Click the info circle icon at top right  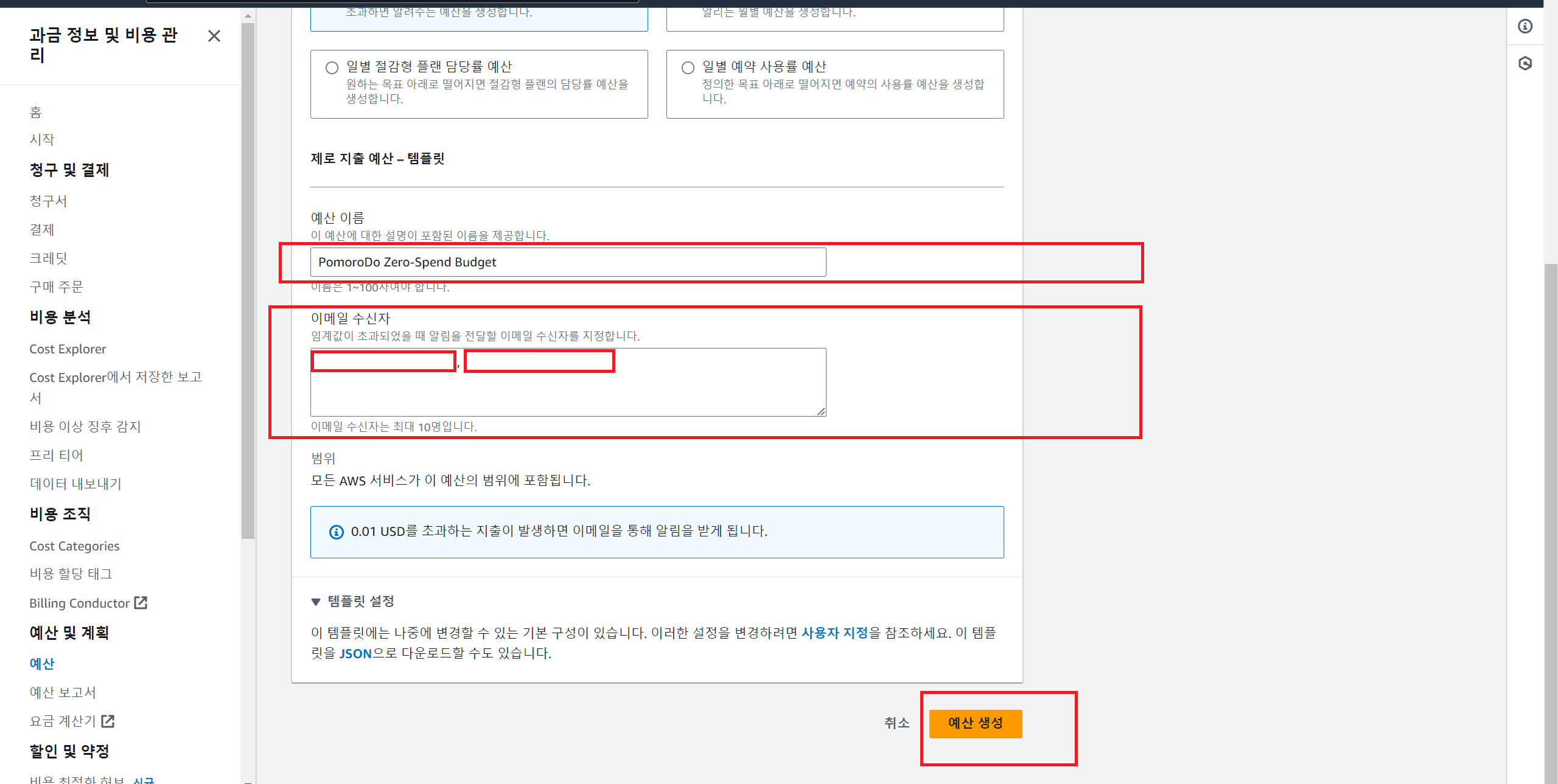1525,26
